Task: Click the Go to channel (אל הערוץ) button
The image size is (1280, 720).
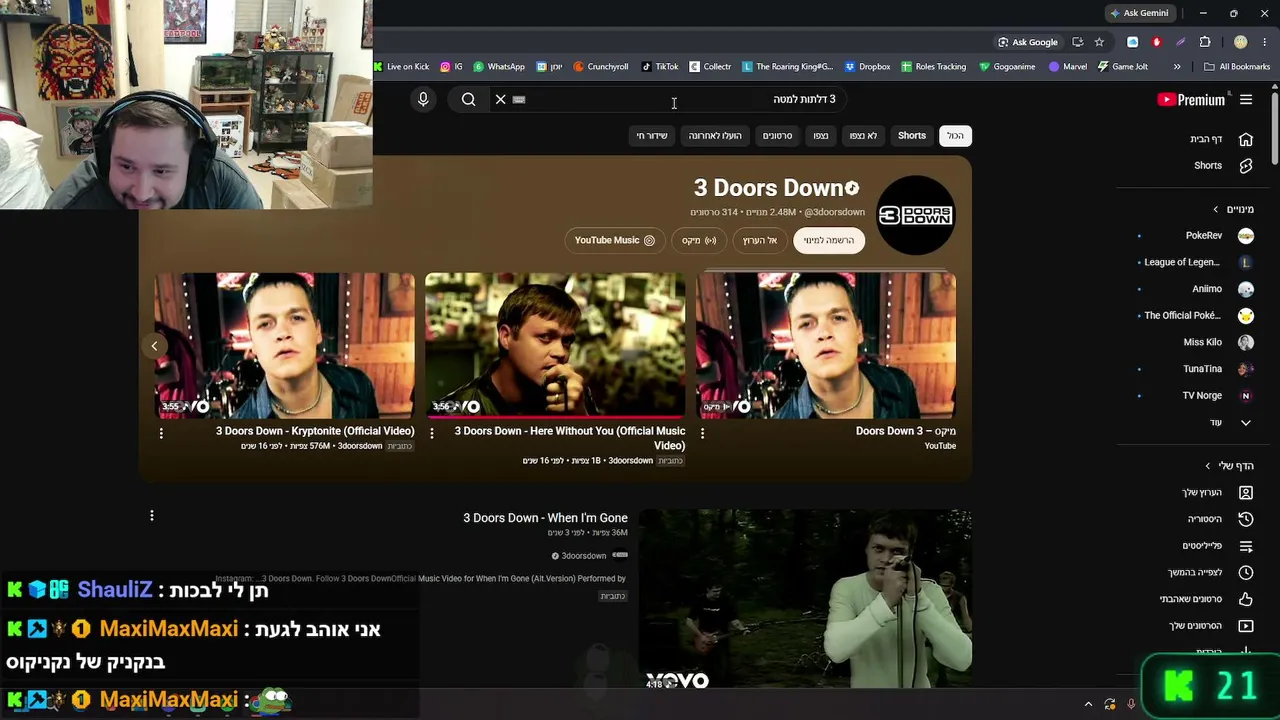Action: (x=760, y=240)
